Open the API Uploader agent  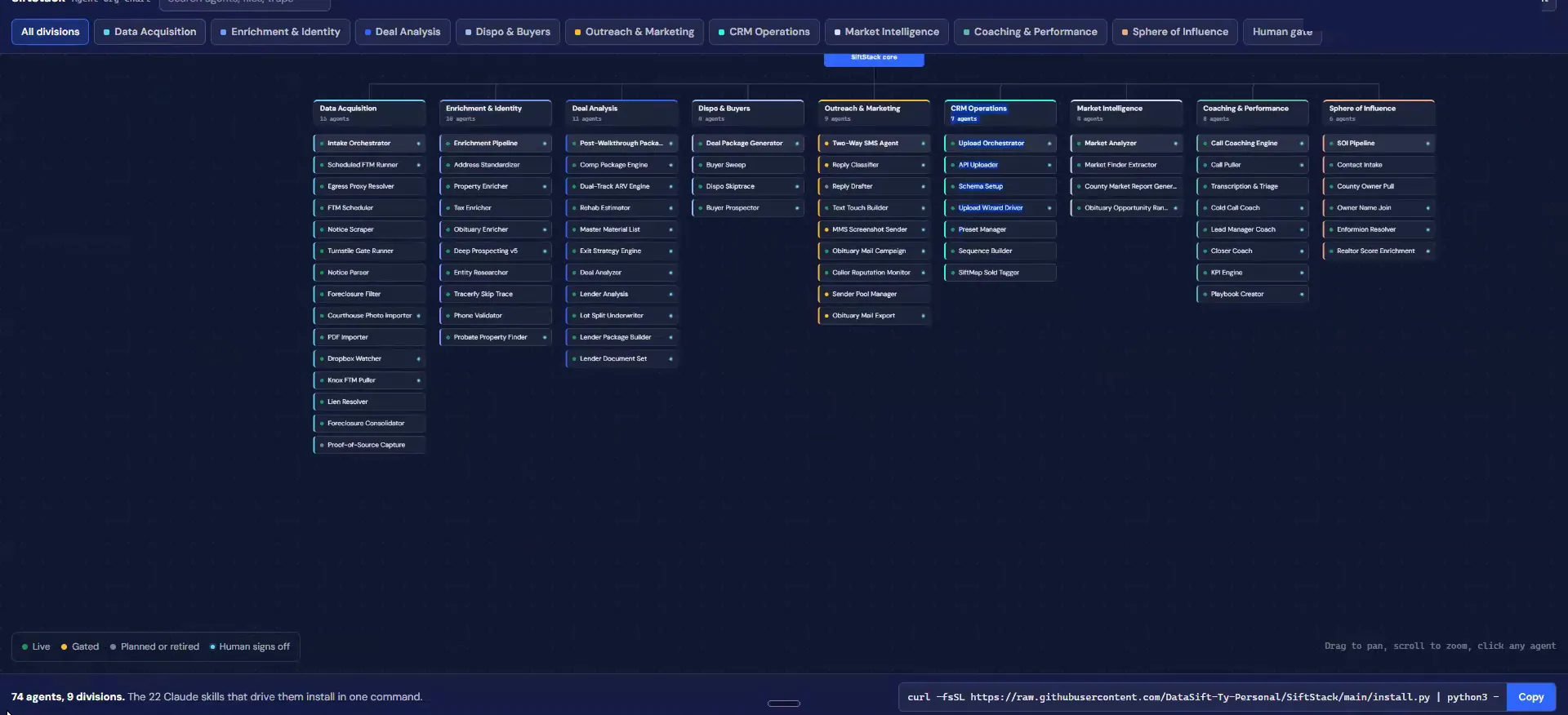point(1000,165)
